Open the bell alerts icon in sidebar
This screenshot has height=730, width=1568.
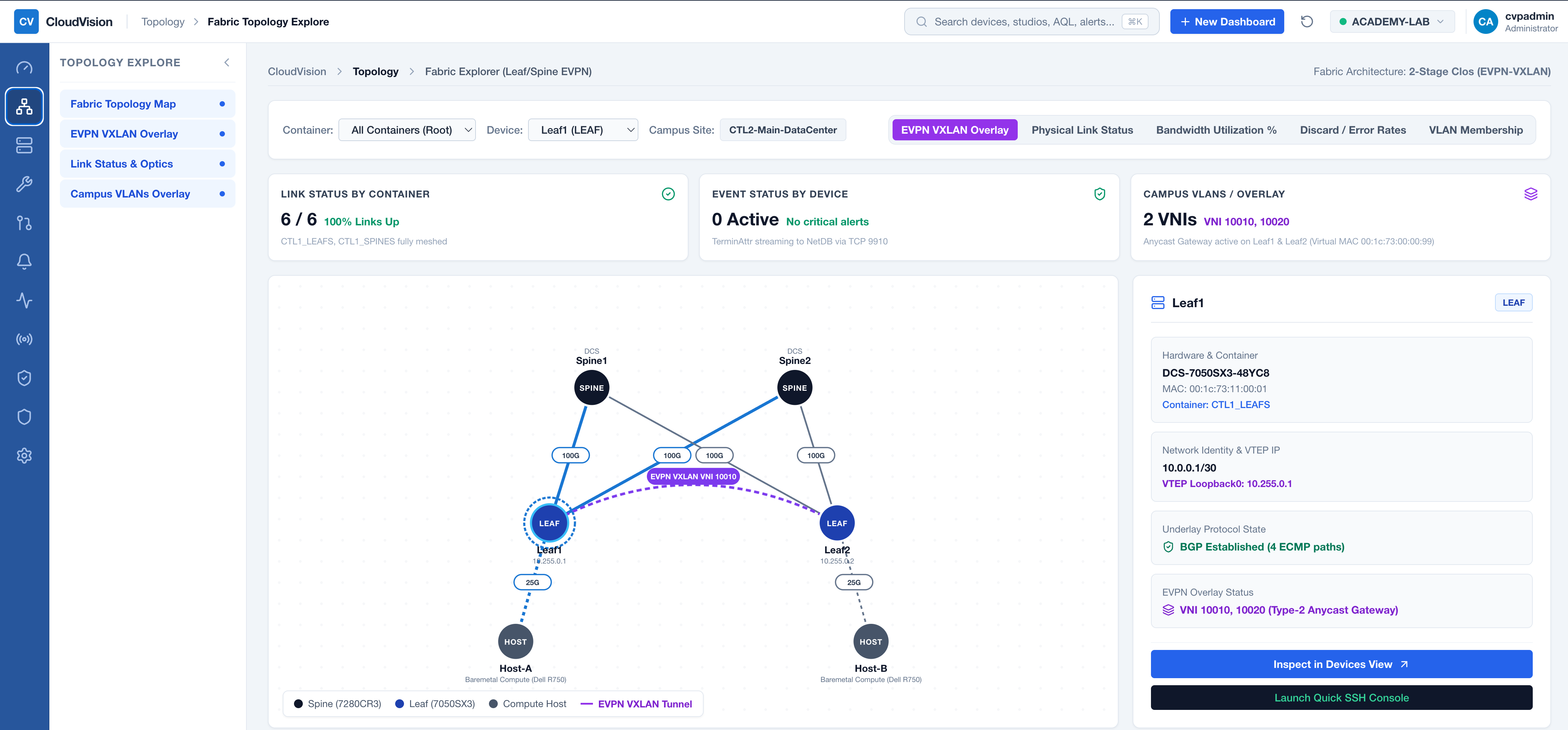pyautogui.click(x=24, y=262)
